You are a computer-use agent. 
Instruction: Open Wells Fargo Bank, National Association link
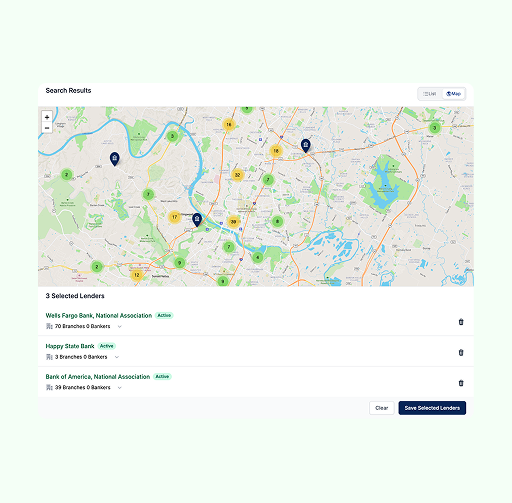click(99, 315)
